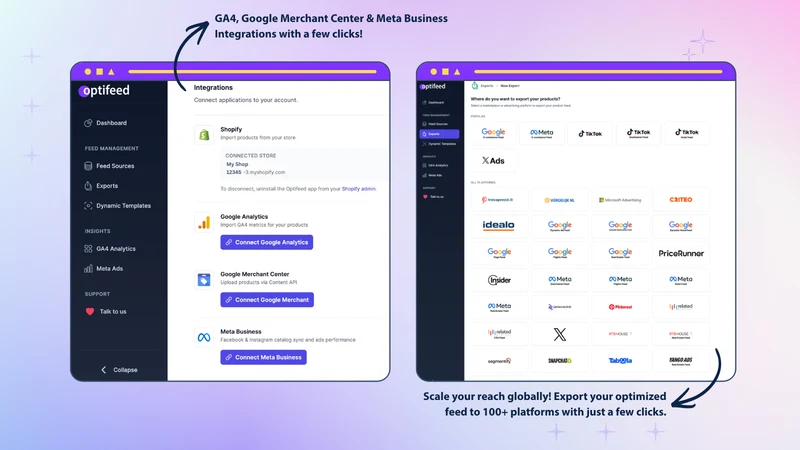Viewport: 800px width, 450px height.
Task: Select the trovaprezzi.it platform card
Action: click(x=499, y=200)
